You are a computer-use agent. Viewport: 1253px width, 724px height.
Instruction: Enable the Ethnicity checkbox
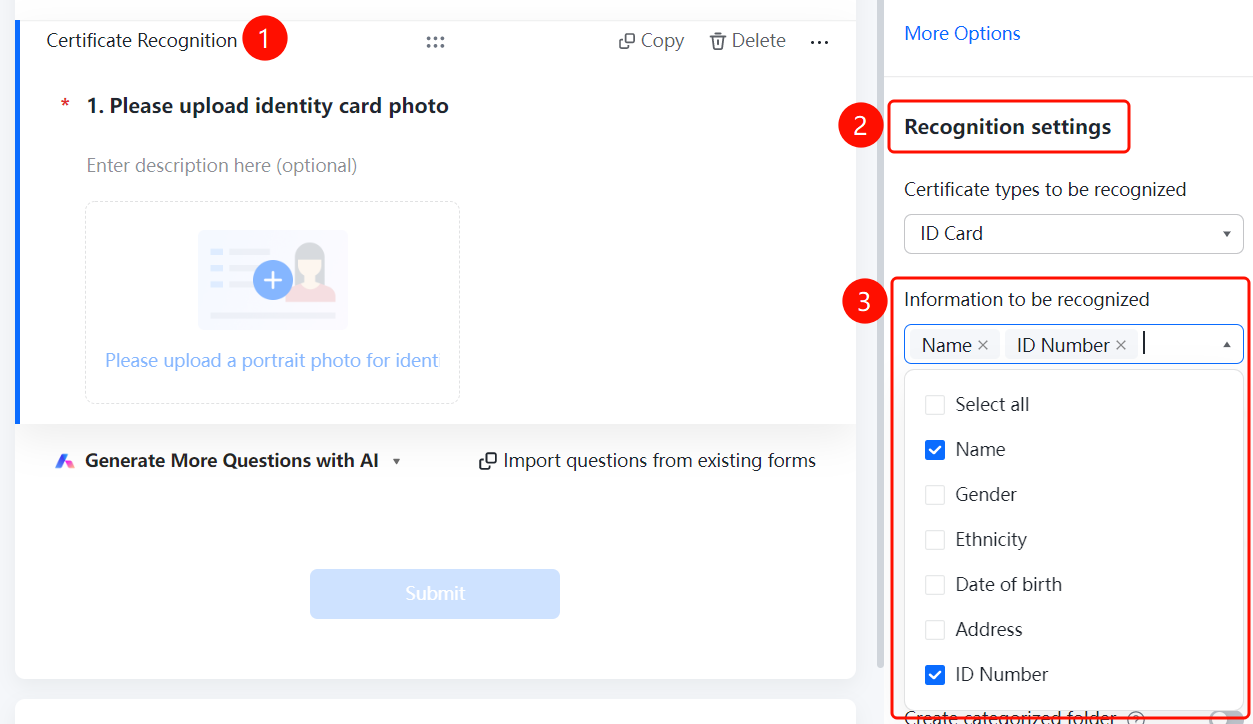tap(935, 540)
